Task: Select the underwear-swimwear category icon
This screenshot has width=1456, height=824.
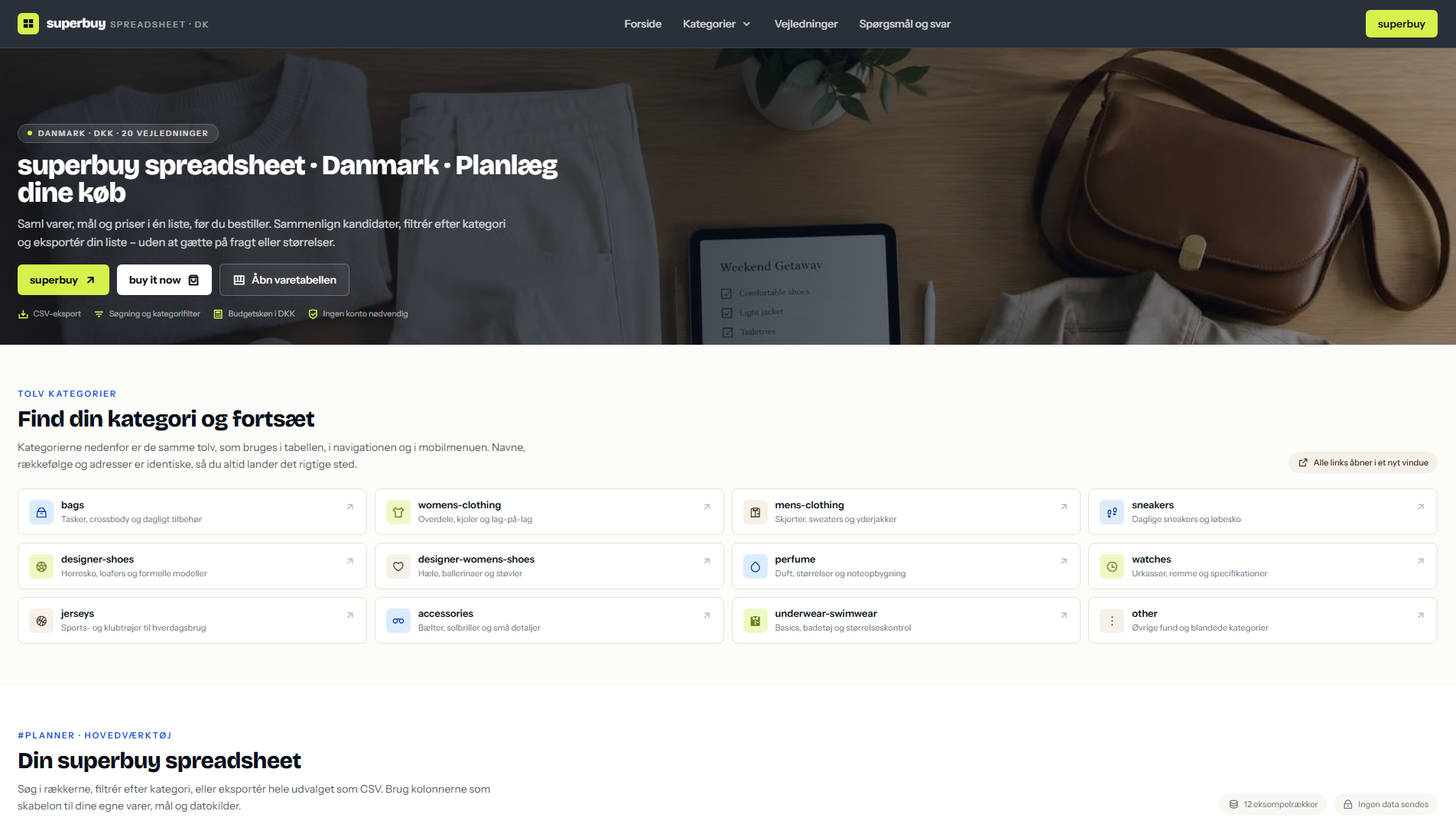Action: [756, 621]
